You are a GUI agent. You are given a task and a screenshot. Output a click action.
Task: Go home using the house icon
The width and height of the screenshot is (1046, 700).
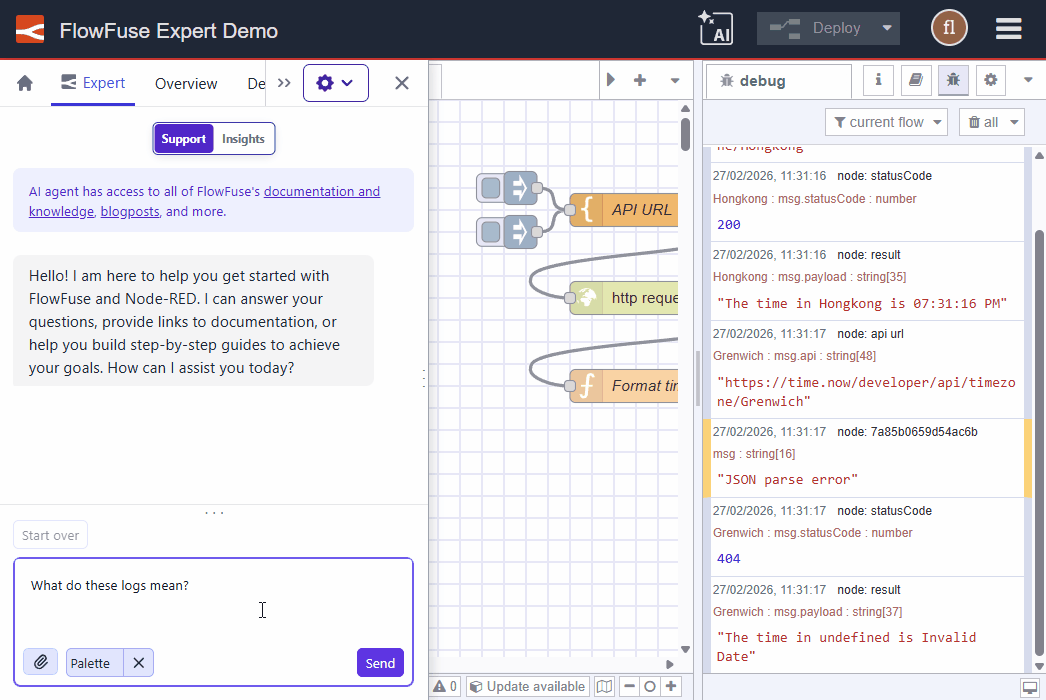23,83
